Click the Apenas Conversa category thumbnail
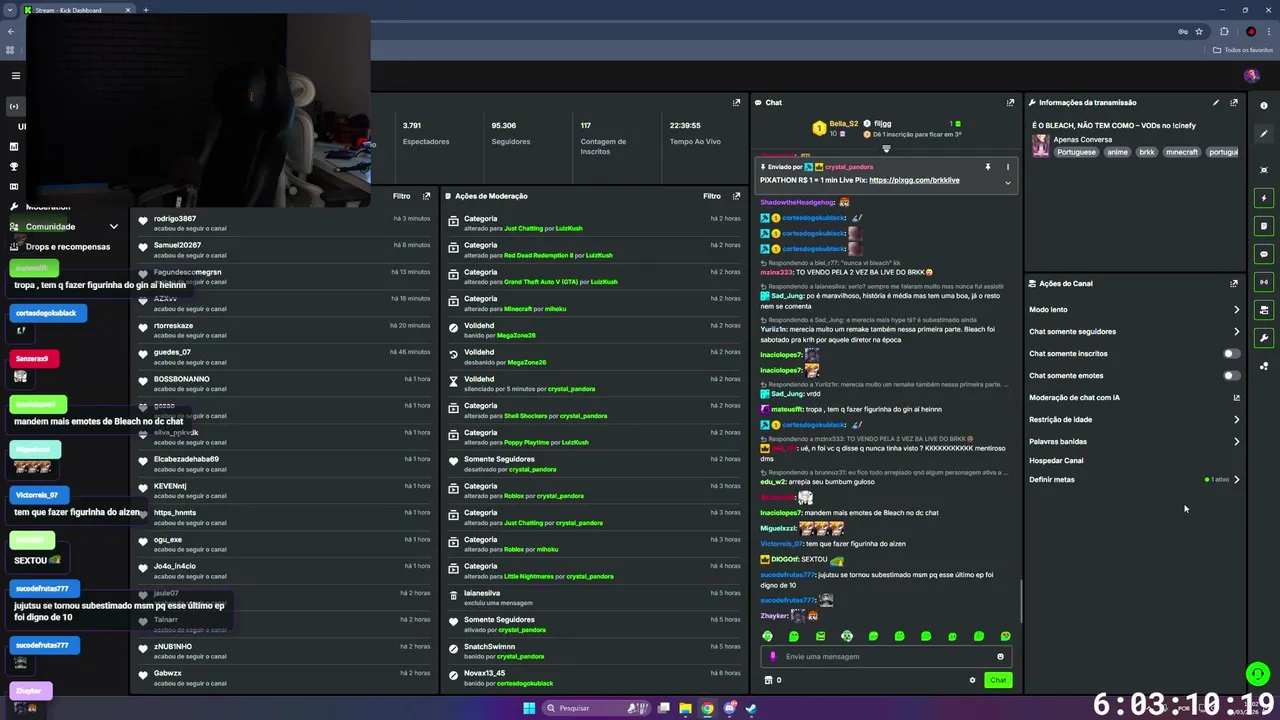This screenshot has height=720, width=1280. click(1041, 146)
